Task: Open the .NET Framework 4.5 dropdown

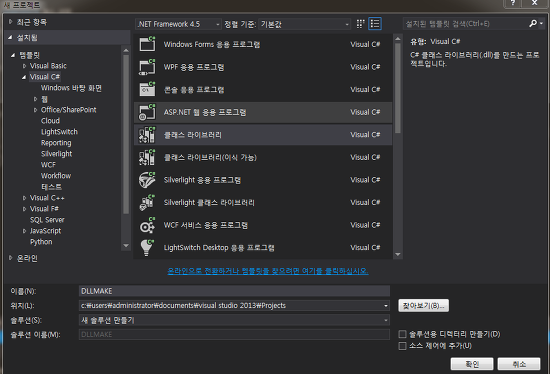Action: (x=178, y=24)
